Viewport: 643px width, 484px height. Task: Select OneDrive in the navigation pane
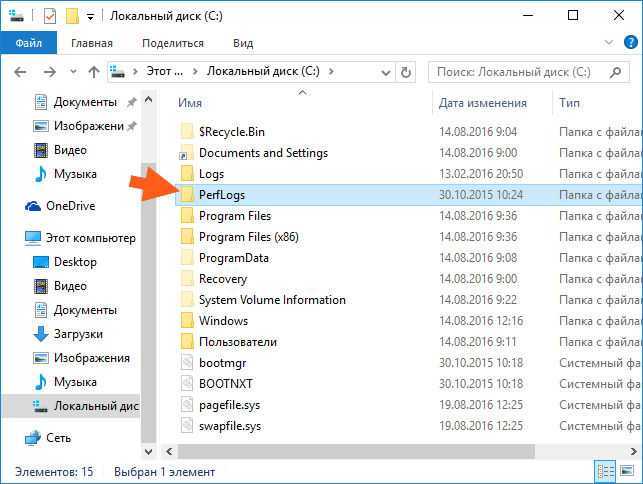60,206
